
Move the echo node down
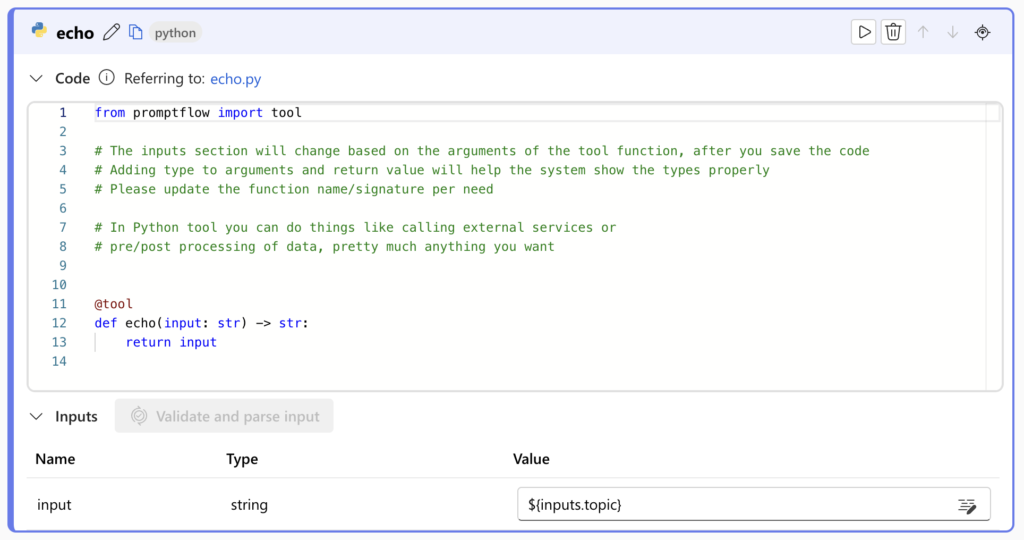[x=952, y=32]
